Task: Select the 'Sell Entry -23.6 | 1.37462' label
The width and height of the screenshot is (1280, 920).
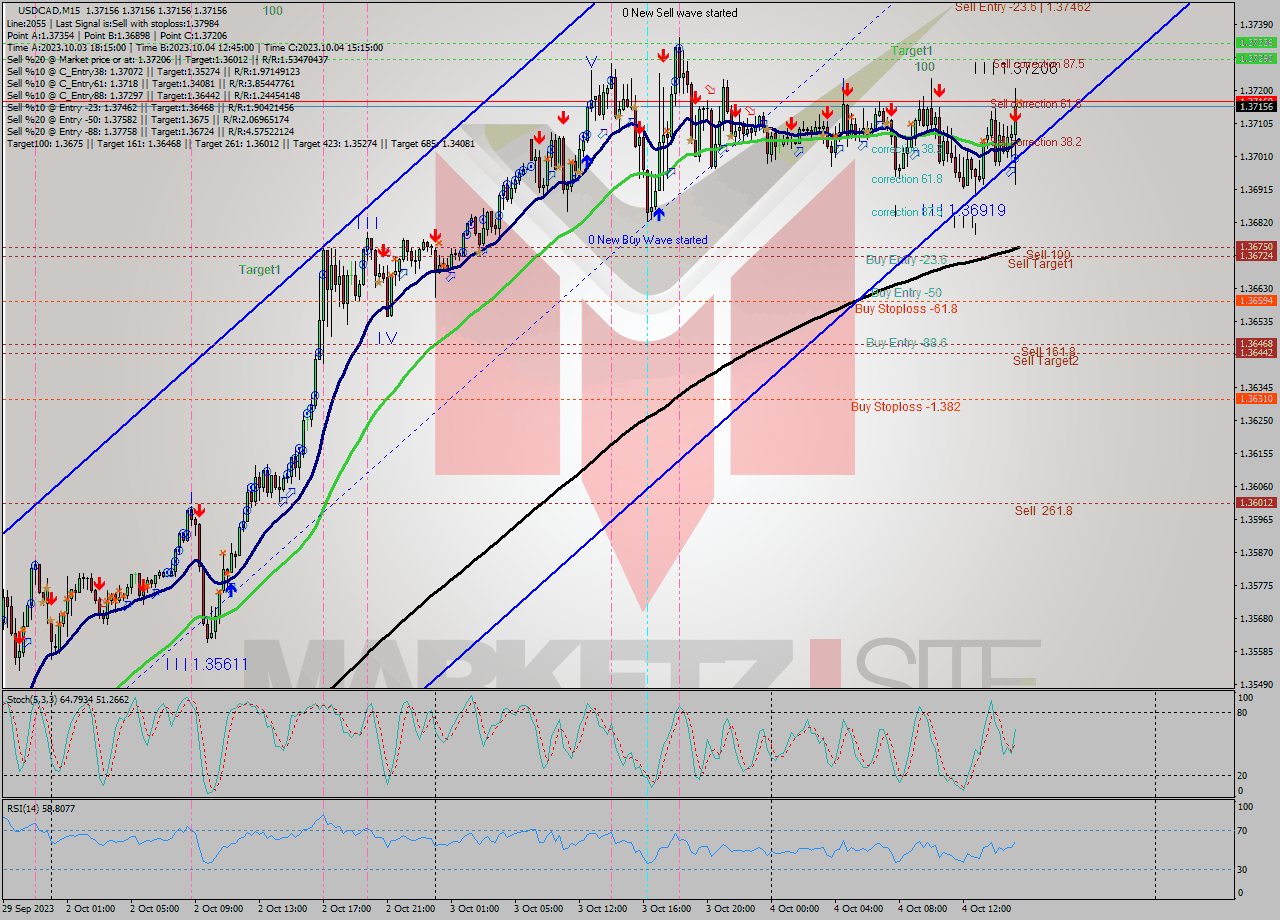Action: pyautogui.click(x=1022, y=7)
